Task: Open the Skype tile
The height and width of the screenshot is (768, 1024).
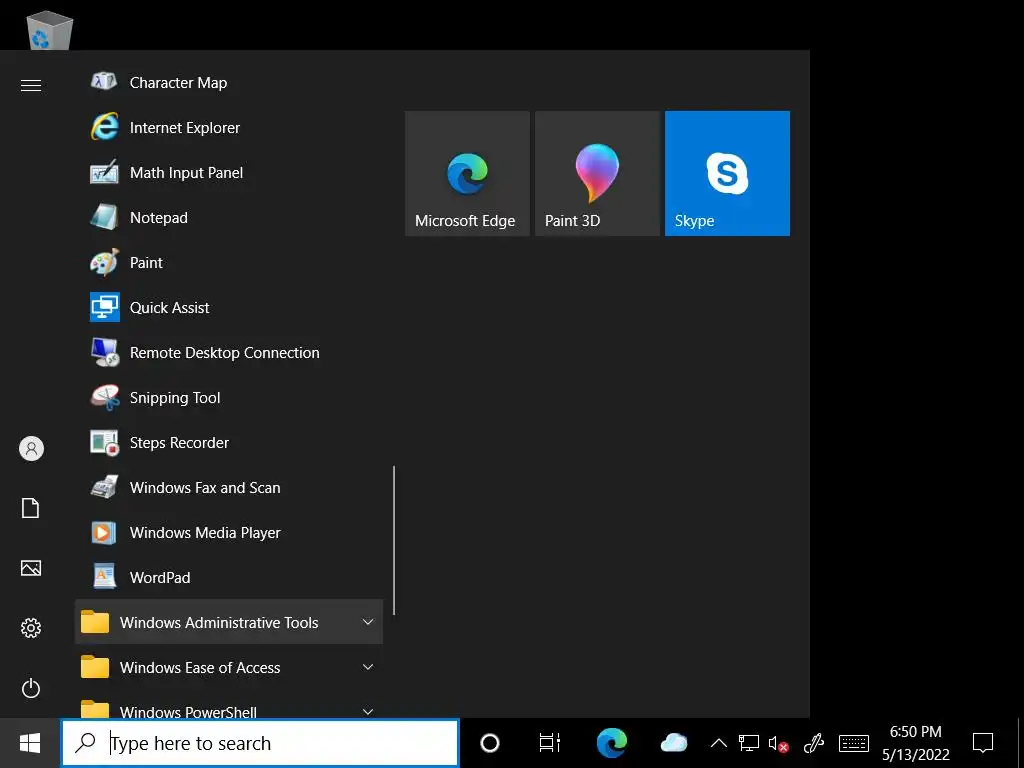Action: [x=727, y=173]
